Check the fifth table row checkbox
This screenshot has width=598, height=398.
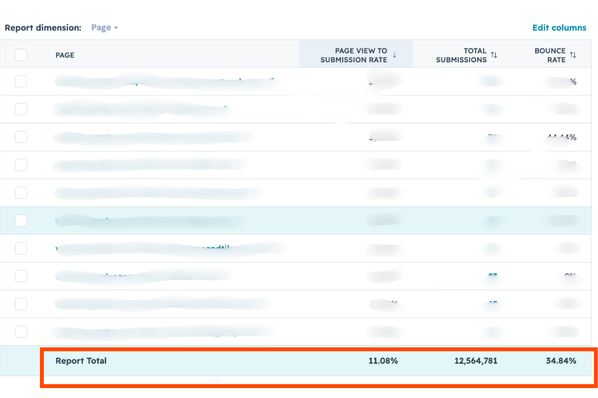click(21, 193)
